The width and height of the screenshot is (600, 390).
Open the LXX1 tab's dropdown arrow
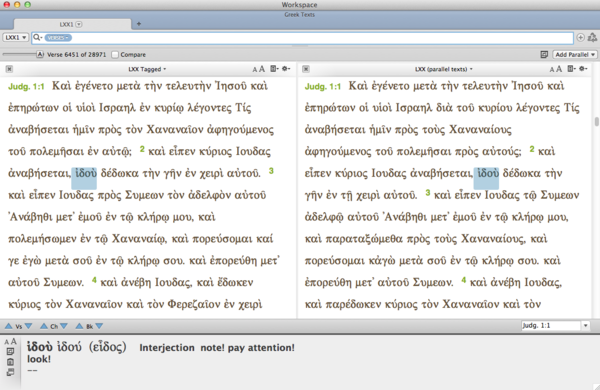click(79, 24)
